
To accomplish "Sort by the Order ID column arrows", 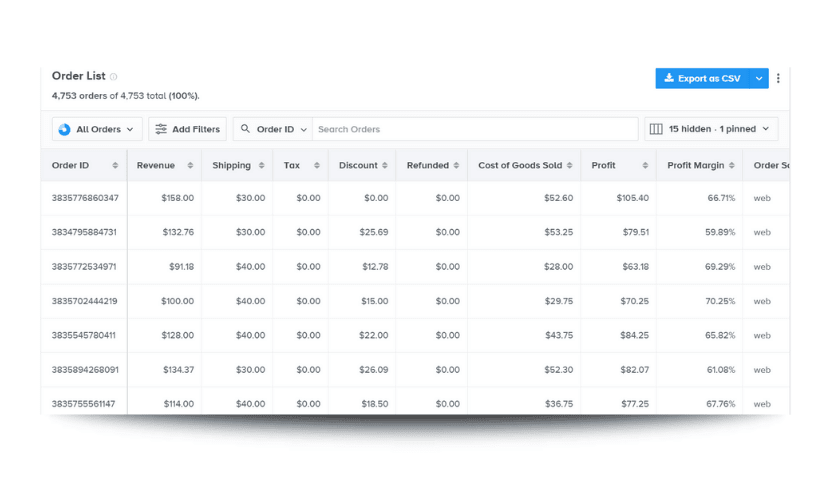I will [x=115, y=166].
